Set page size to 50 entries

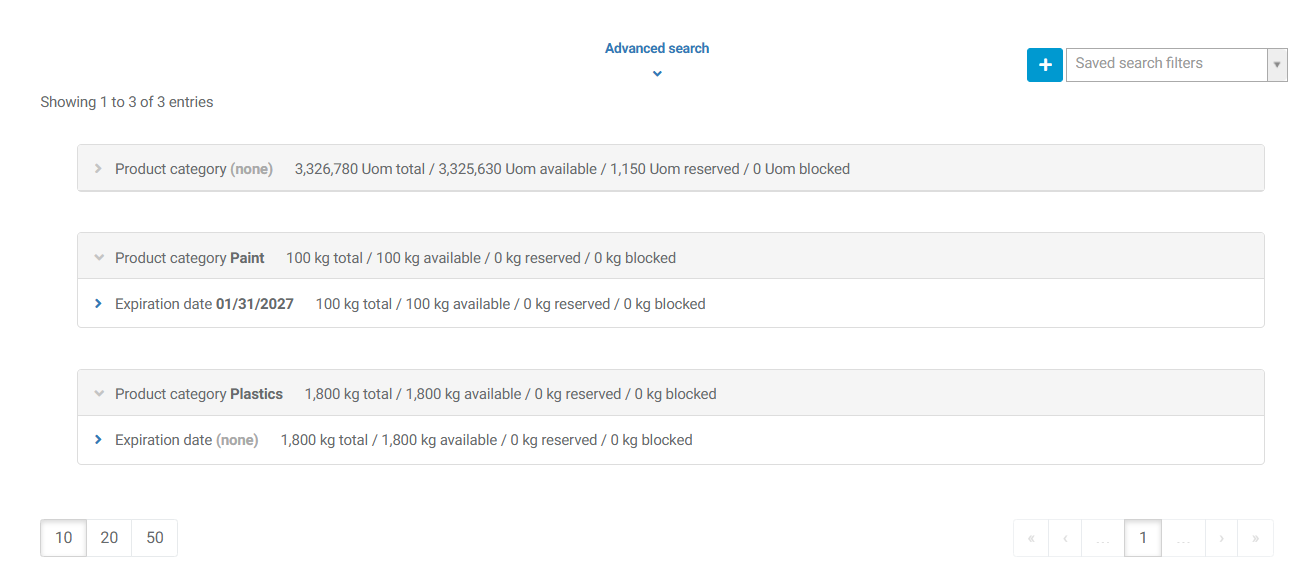[x=154, y=538]
